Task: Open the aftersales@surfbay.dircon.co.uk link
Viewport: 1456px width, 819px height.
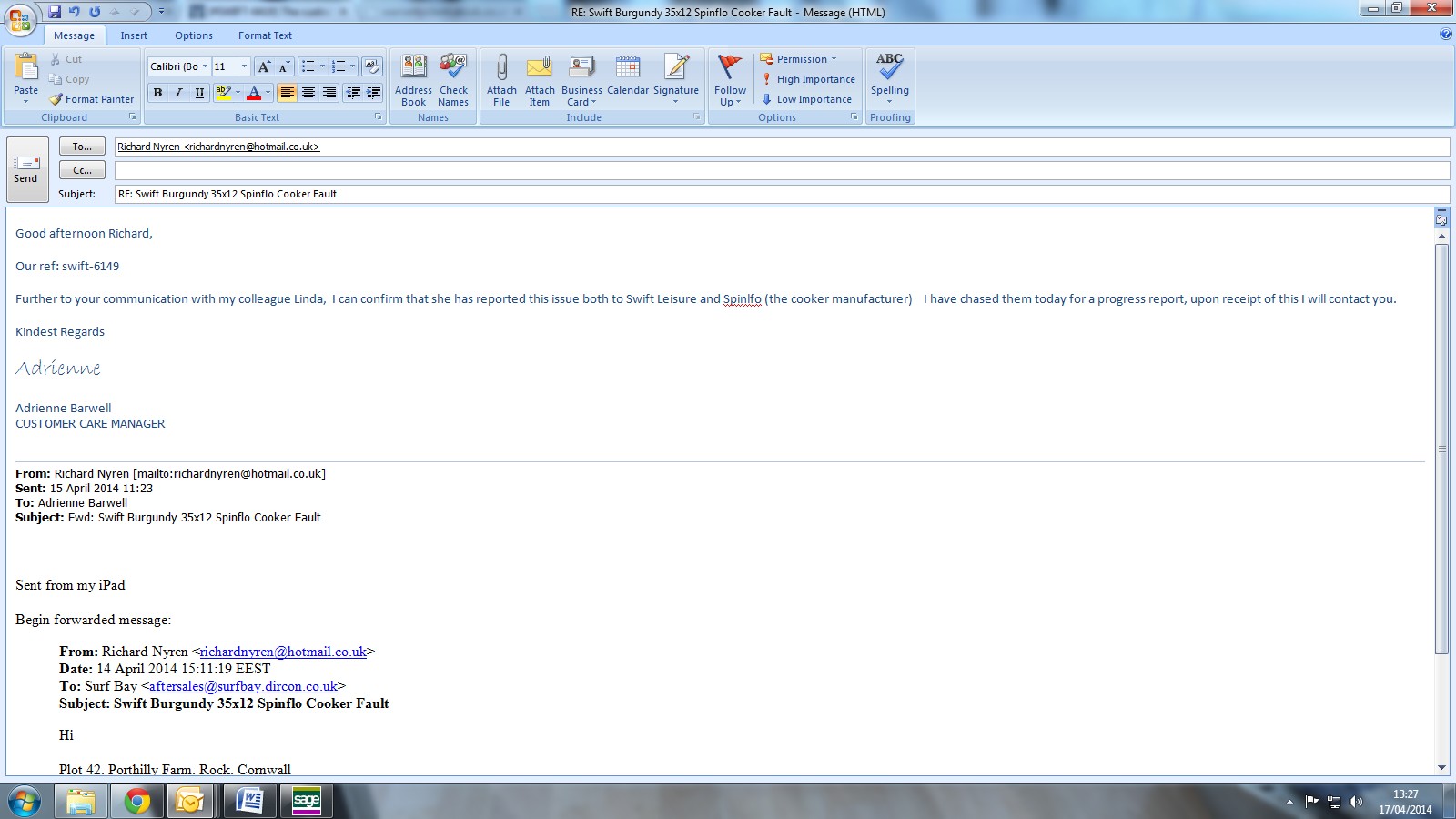Action: tap(243, 686)
